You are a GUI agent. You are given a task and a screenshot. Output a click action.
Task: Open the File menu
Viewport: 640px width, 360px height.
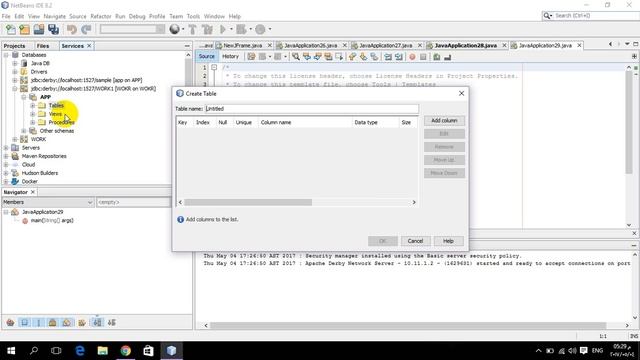click(x=6, y=16)
